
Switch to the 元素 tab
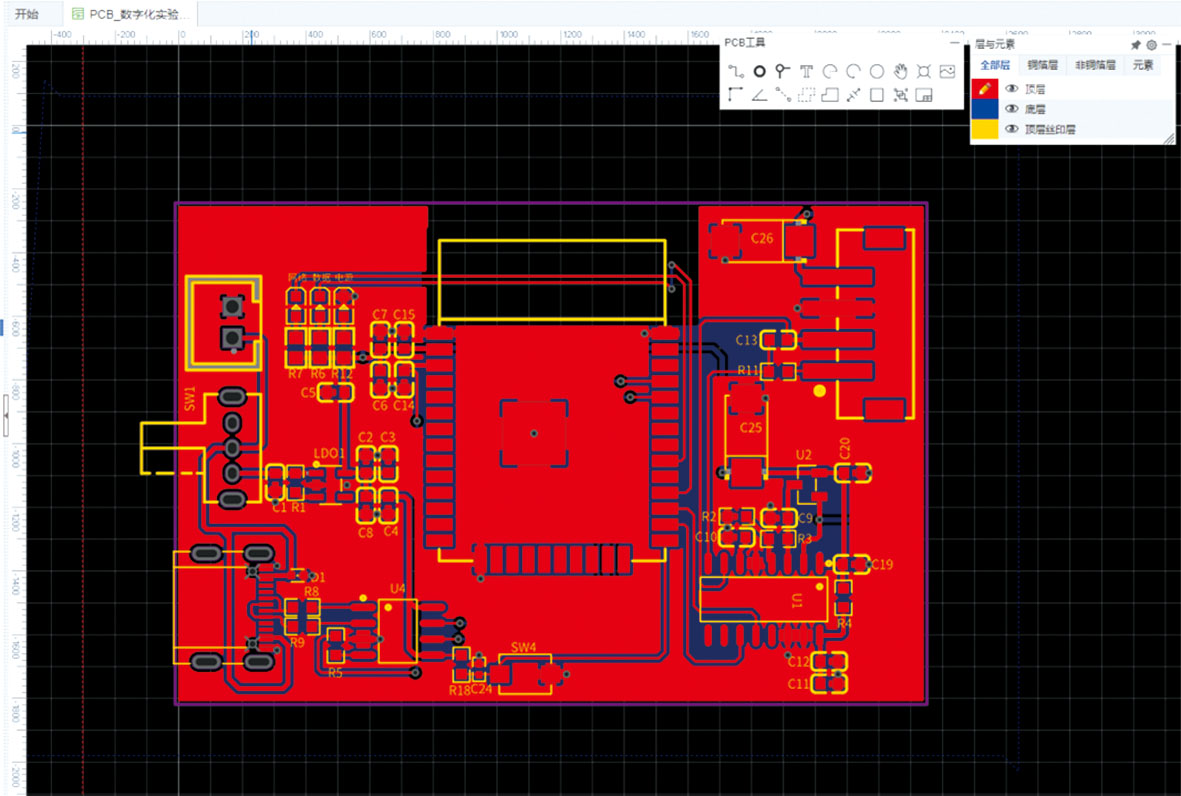pos(1142,65)
